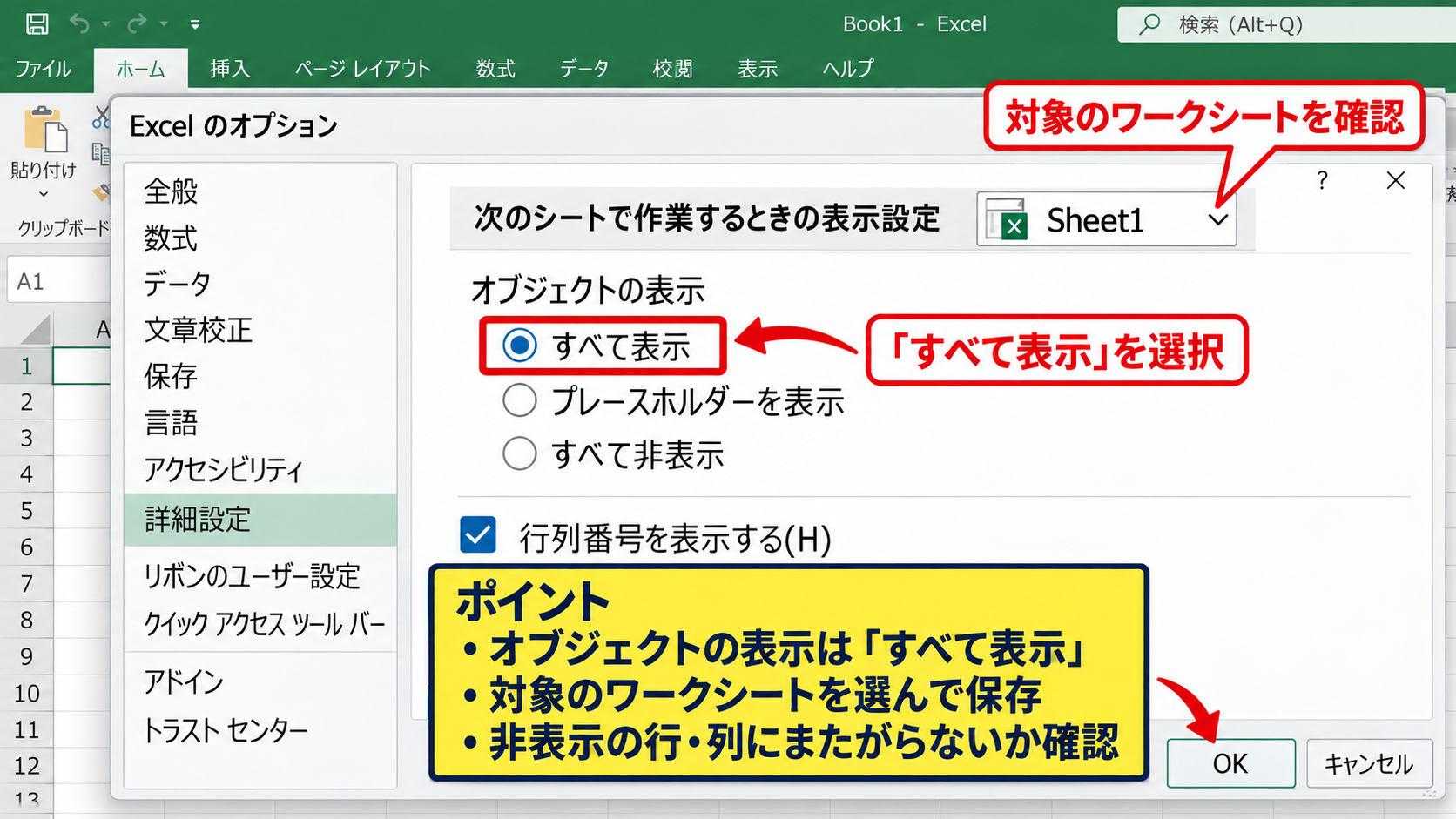The height and width of the screenshot is (819, 1456).
Task: Select アクセシビリティ category
Action: pyautogui.click(x=224, y=470)
